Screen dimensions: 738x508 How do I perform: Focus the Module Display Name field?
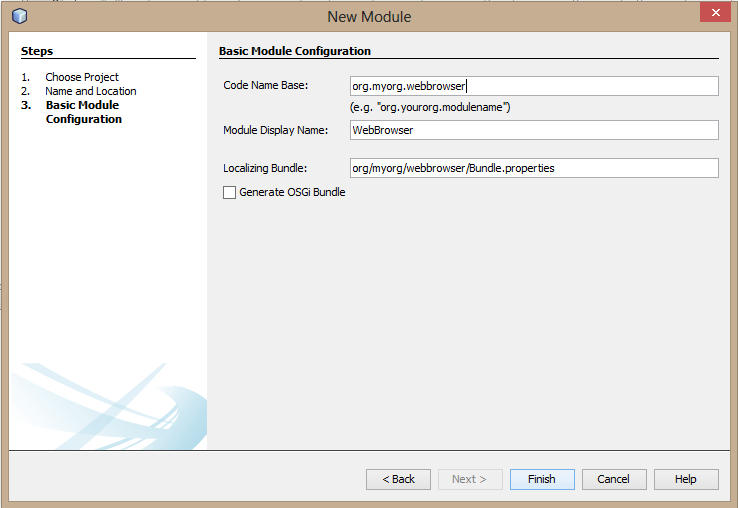[534, 130]
